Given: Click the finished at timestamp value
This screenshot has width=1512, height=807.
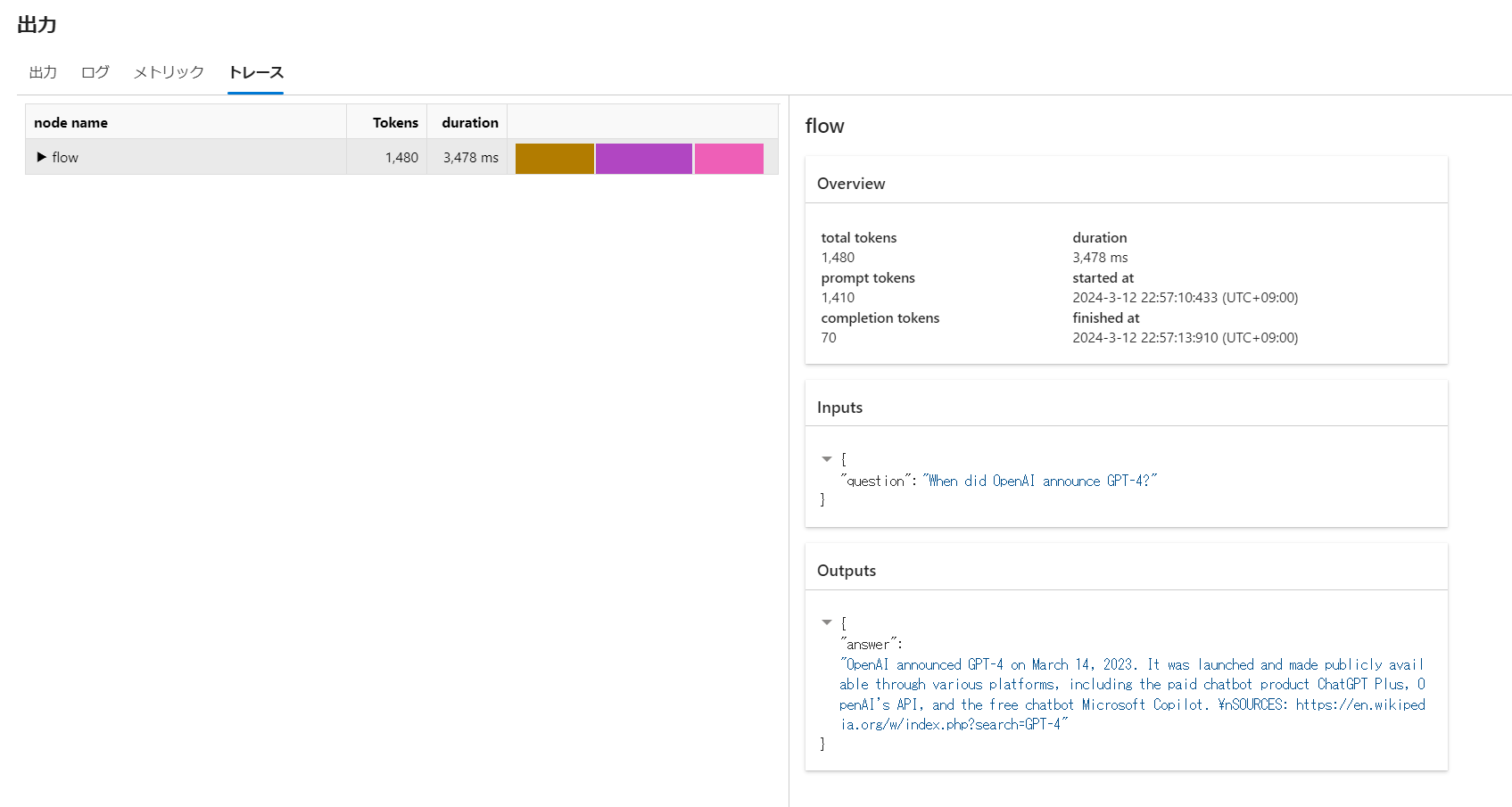Looking at the screenshot, I should (1185, 337).
